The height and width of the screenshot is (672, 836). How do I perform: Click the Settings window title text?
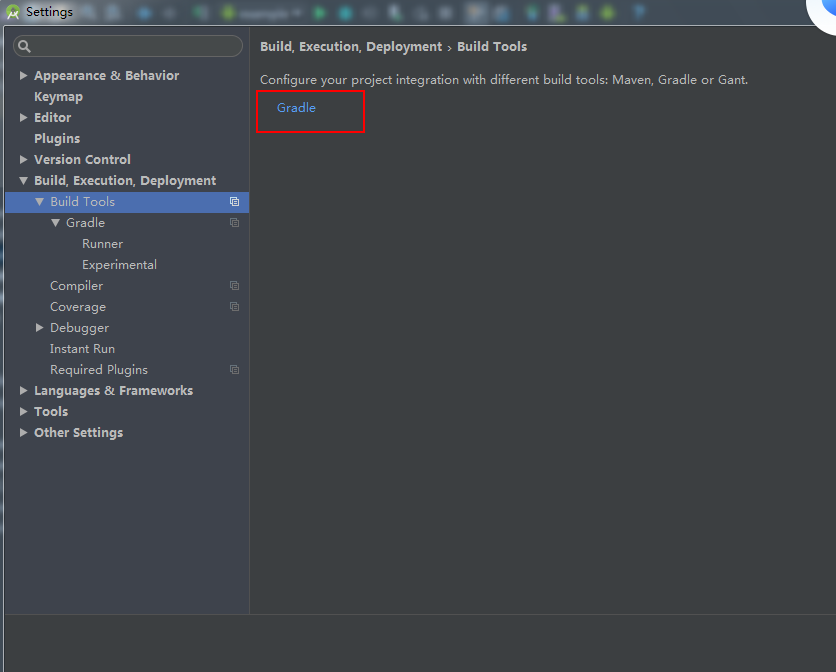point(49,12)
